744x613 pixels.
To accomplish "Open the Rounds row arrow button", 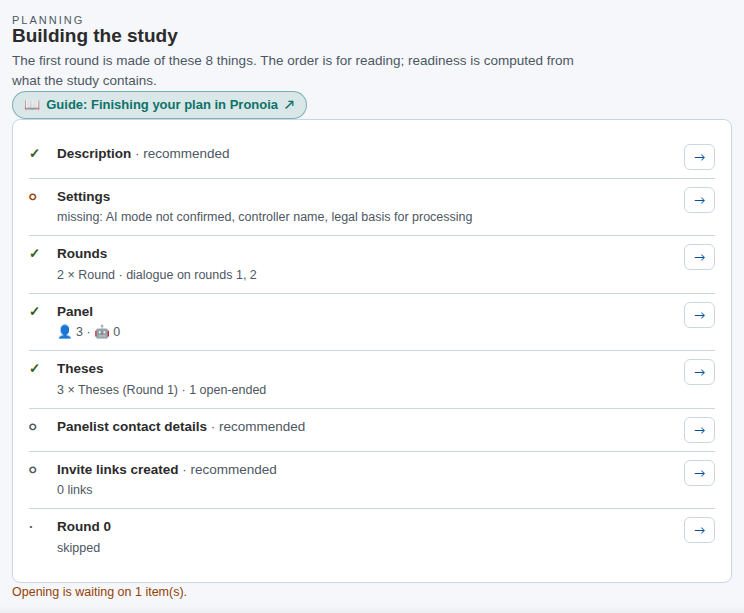I will (x=699, y=257).
